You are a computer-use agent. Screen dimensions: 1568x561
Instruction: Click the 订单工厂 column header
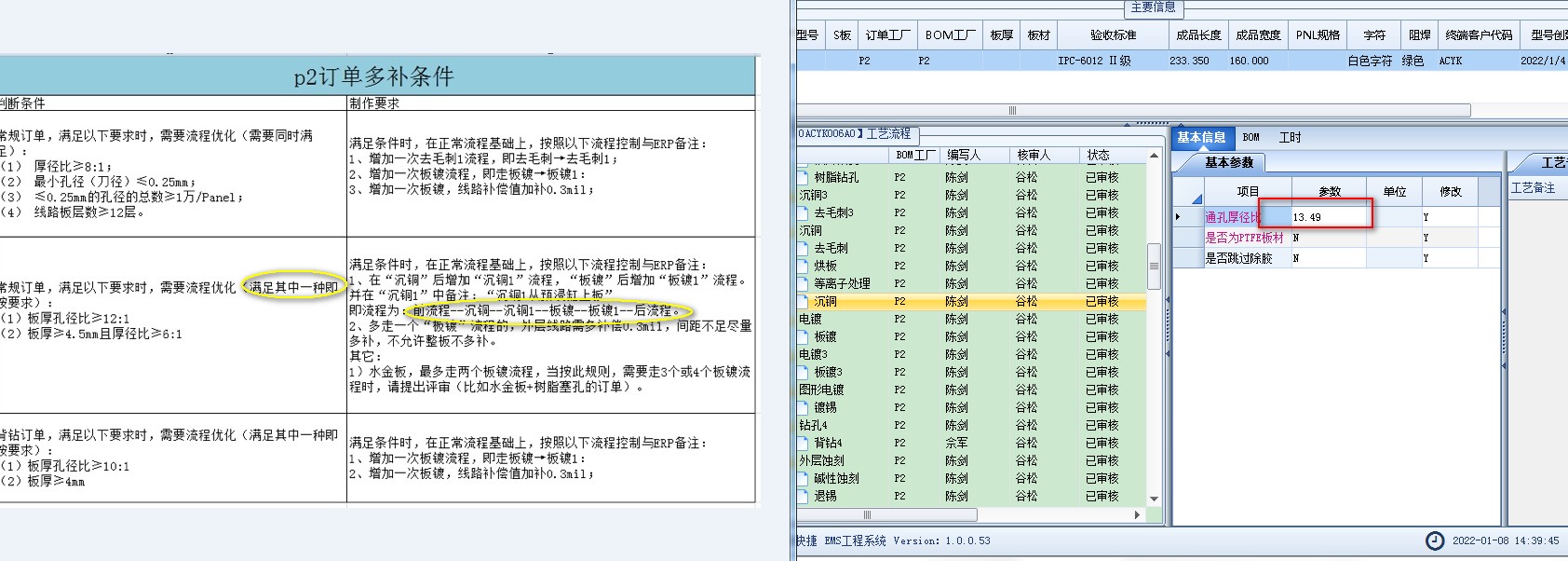tap(887, 35)
